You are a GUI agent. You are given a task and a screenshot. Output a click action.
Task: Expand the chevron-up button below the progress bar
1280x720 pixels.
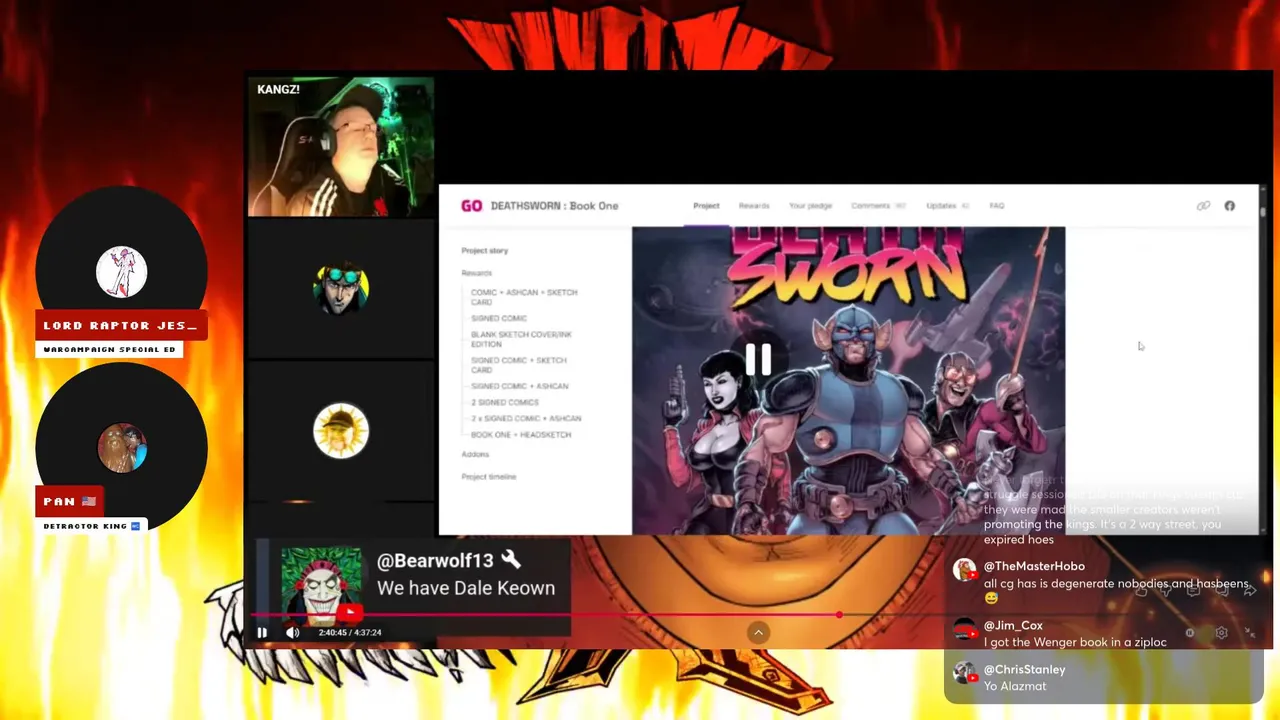pyautogui.click(x=758, y=632)
